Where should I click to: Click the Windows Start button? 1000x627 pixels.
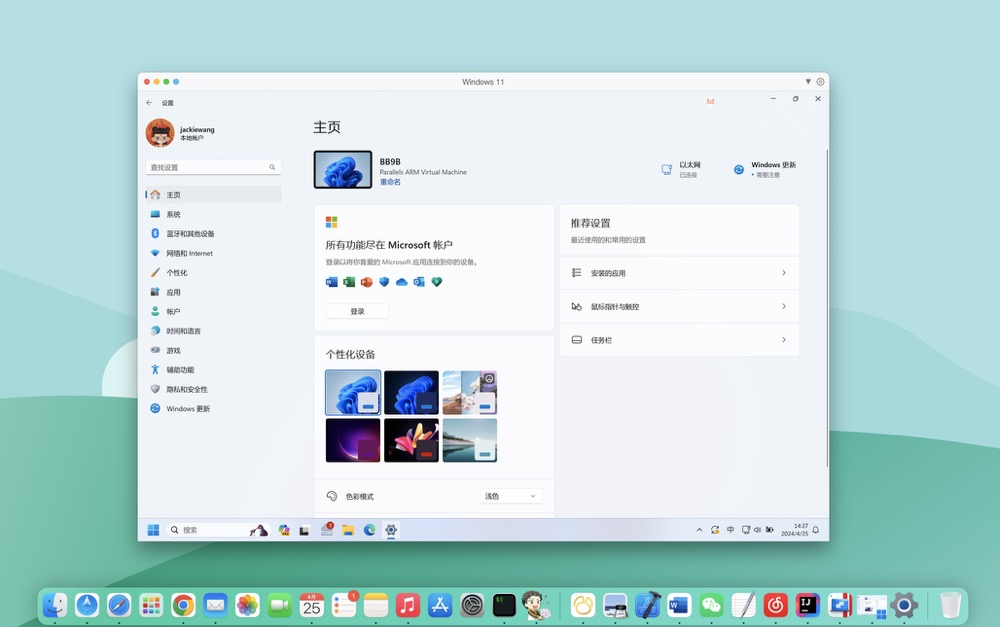pos(153,530)
